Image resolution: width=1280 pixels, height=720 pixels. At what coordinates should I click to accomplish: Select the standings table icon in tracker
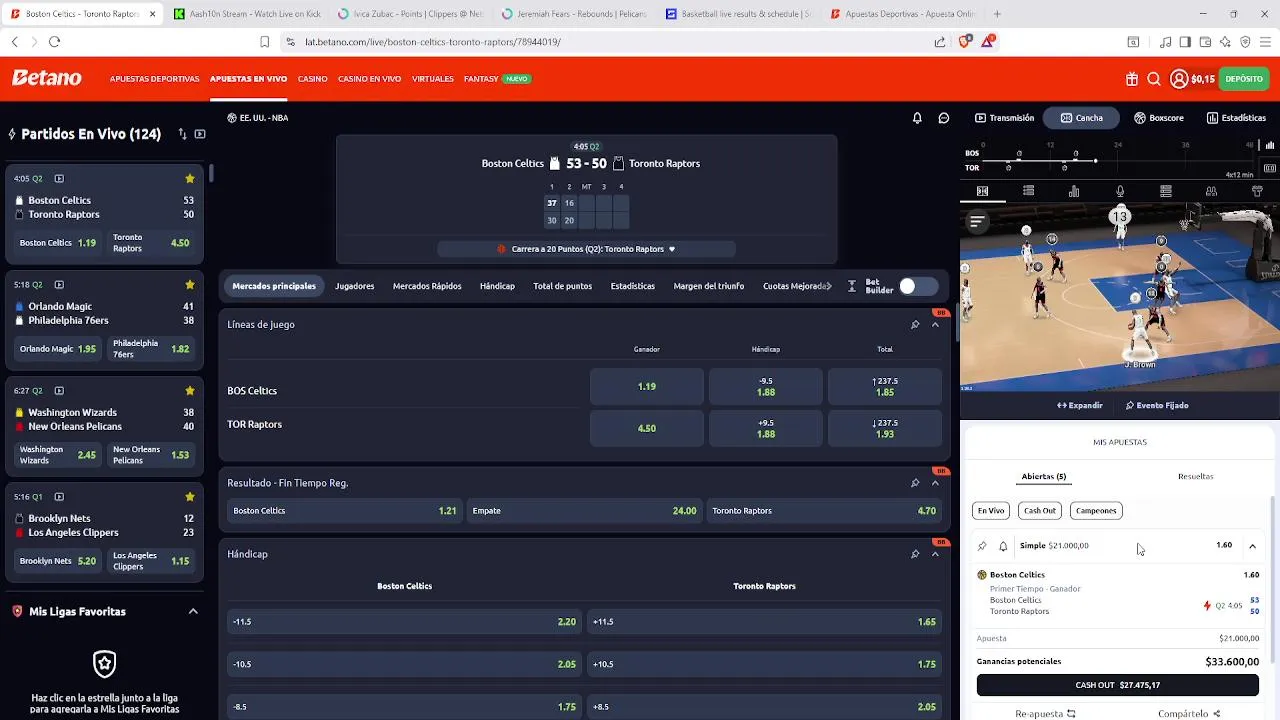(1165, 191)
